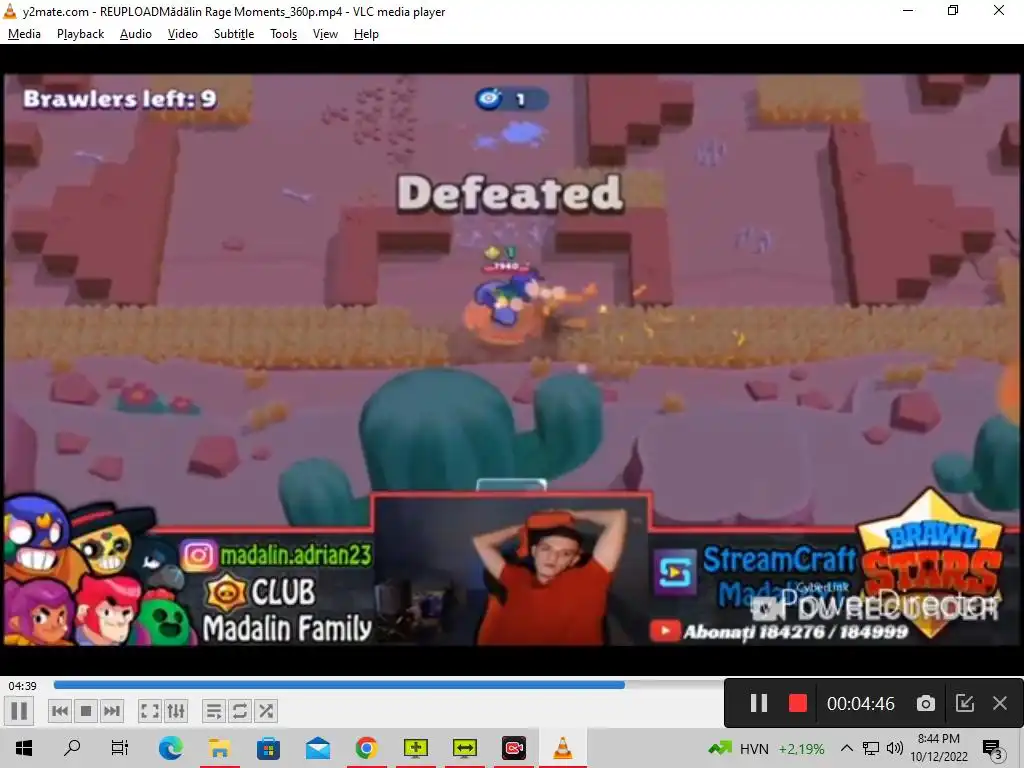
Task: Seek on the VLC playback progress bar
Action: pos(388,685)
